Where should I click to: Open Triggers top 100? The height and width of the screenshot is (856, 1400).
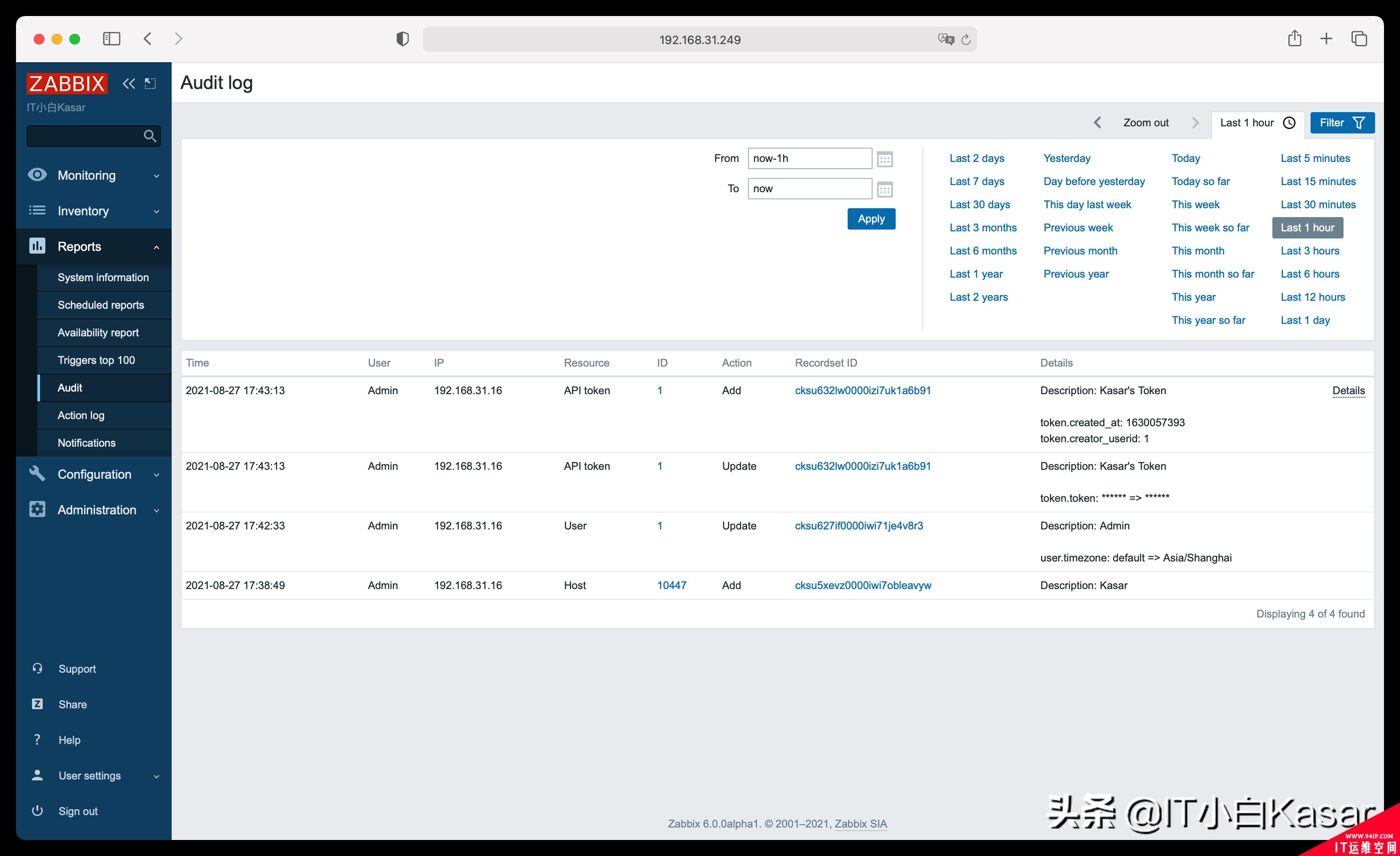pyautogui.click(x=104, y=360)
